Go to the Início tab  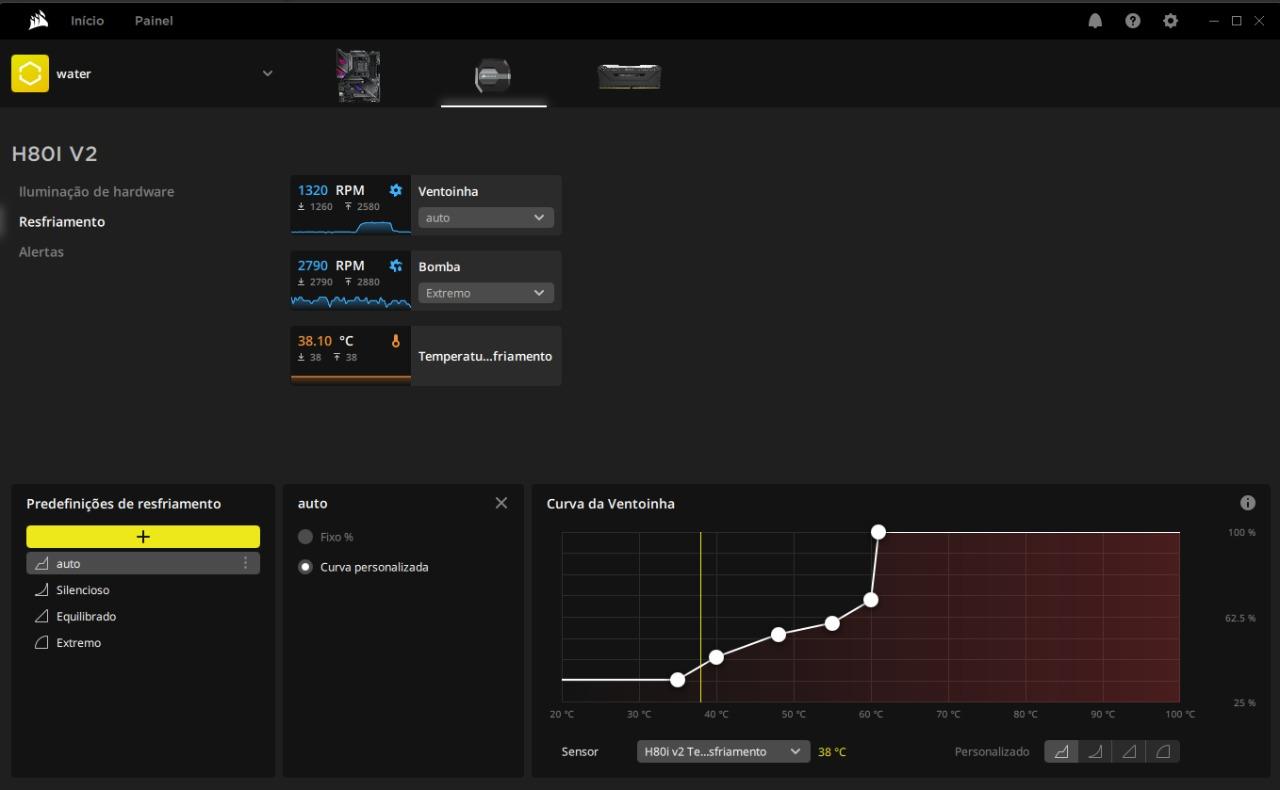point(87,21)
